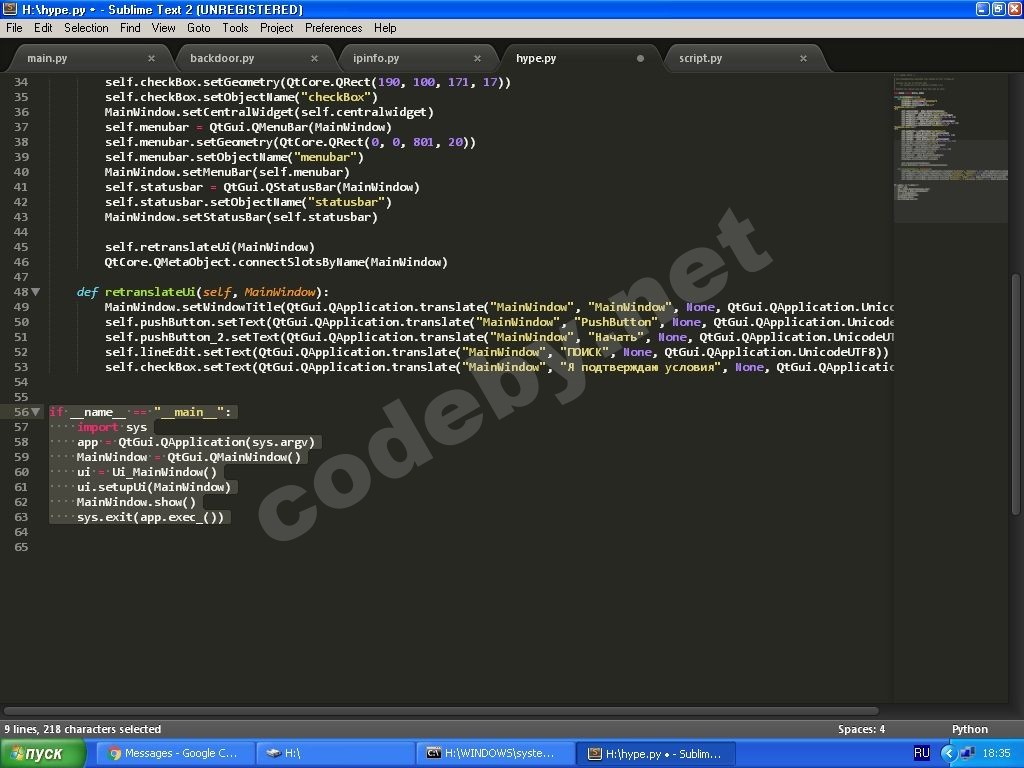Switch to the backdoor.py tab
This screenshot has width=1024, height=768.
(222, 59)
